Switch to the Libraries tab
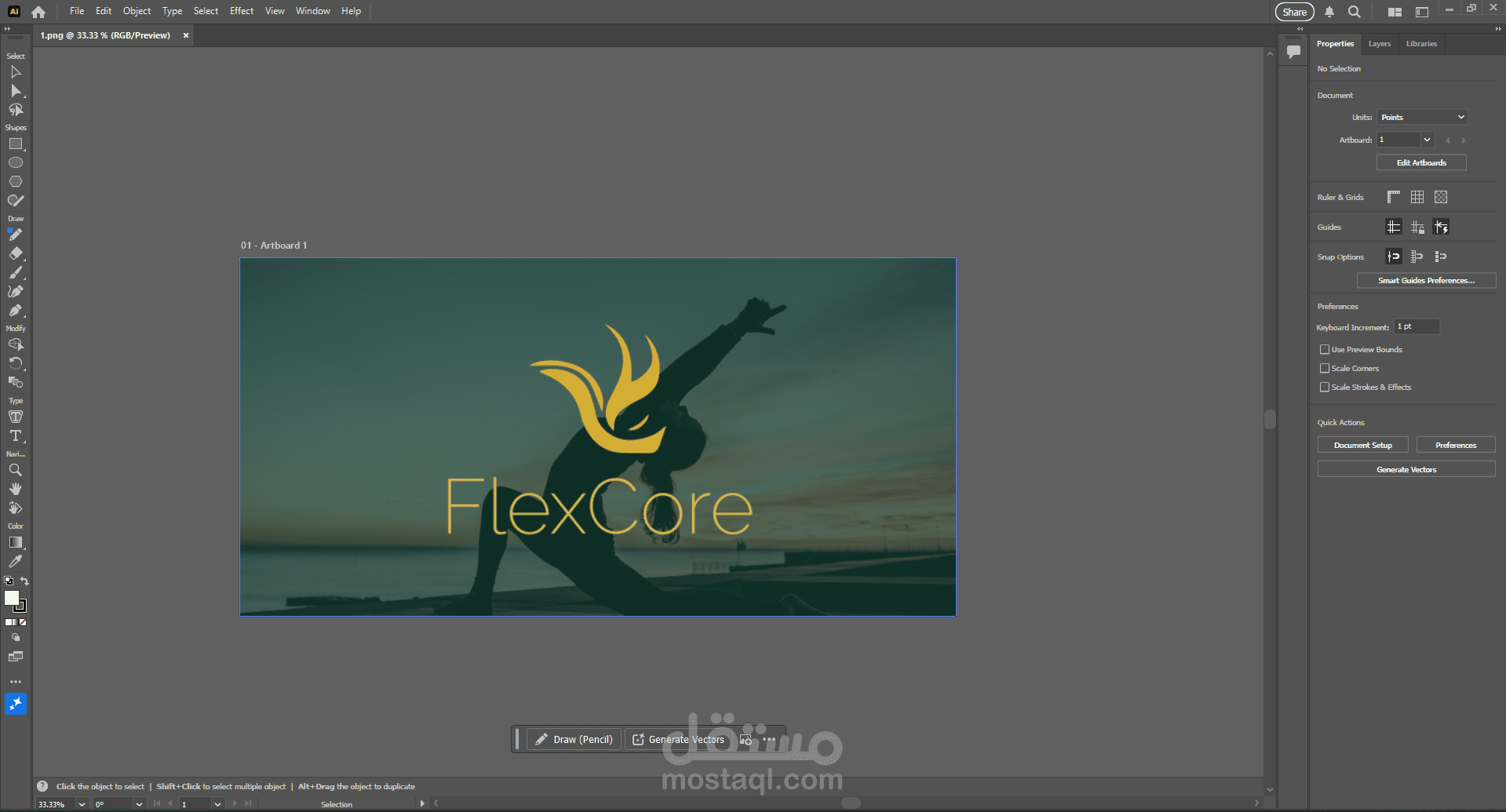 click(x=1421, y=44)
